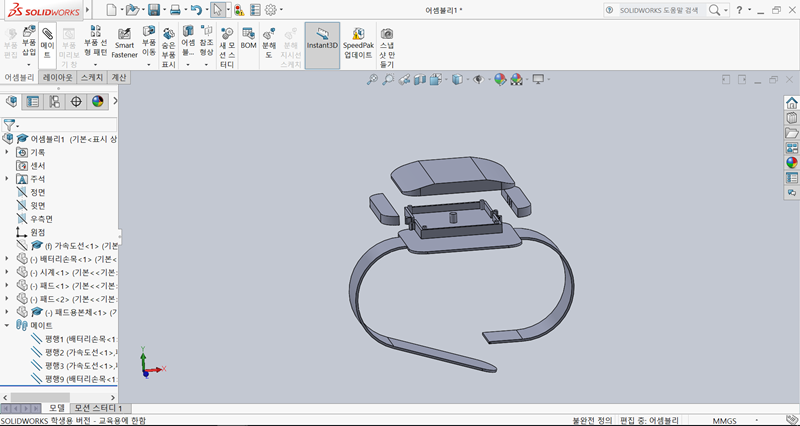The image size is (800, 426).
Task: Click the rebuild traffic light icon
Action: click(239, 10)
